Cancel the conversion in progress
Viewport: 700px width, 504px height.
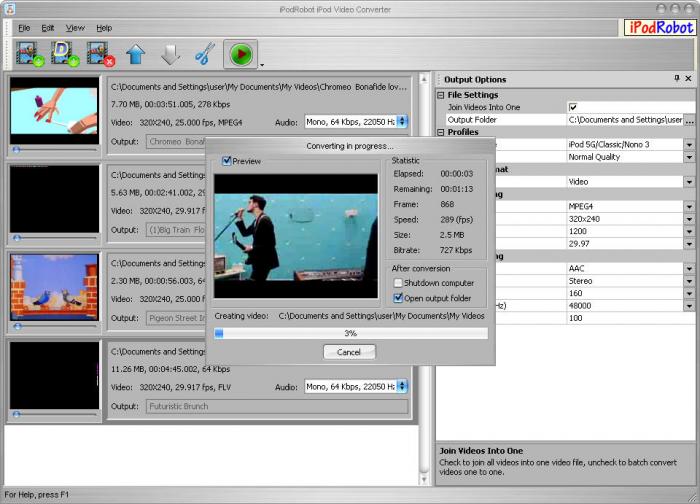[x=349, y=352]
